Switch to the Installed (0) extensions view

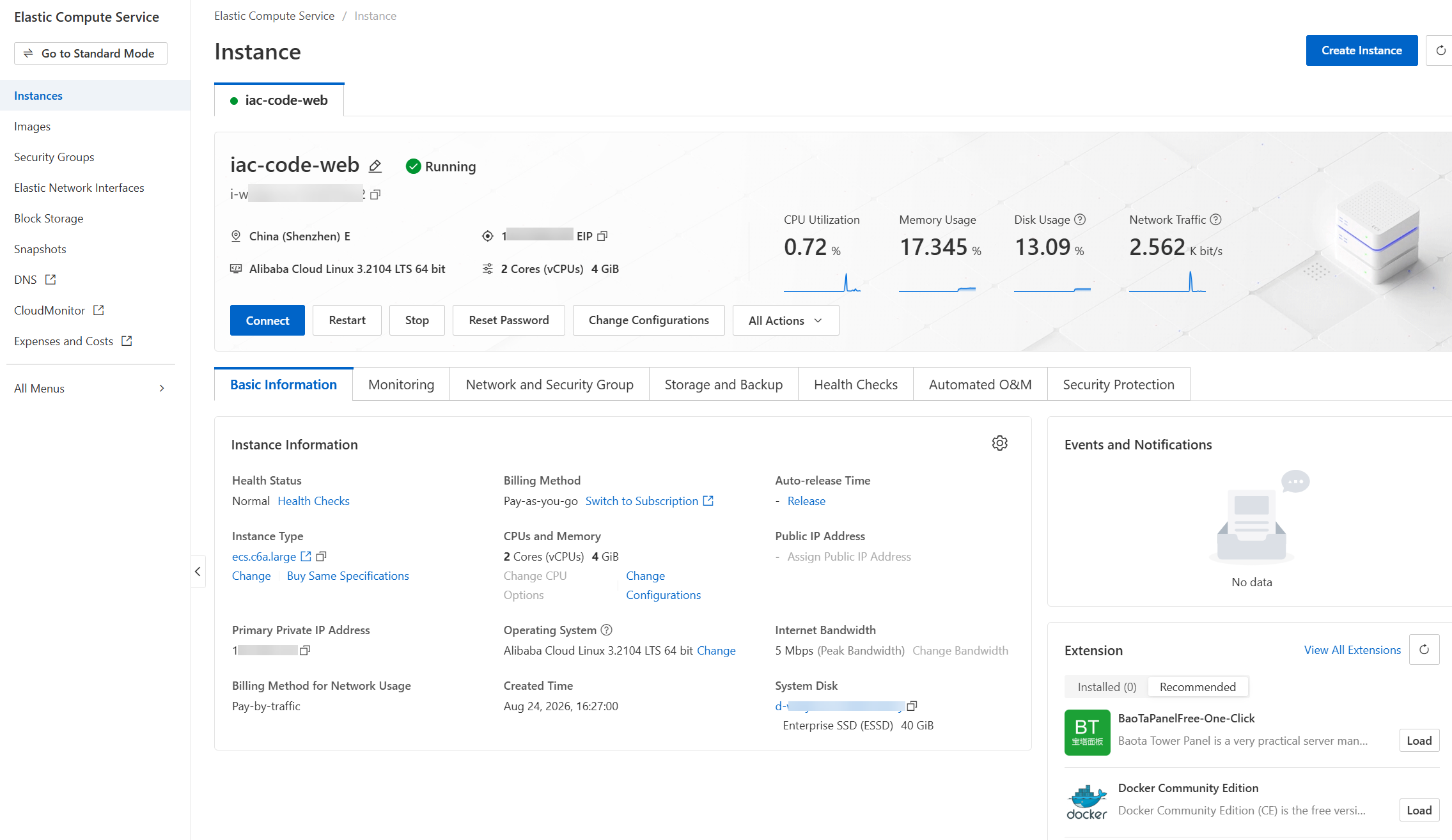[1107, 687]
